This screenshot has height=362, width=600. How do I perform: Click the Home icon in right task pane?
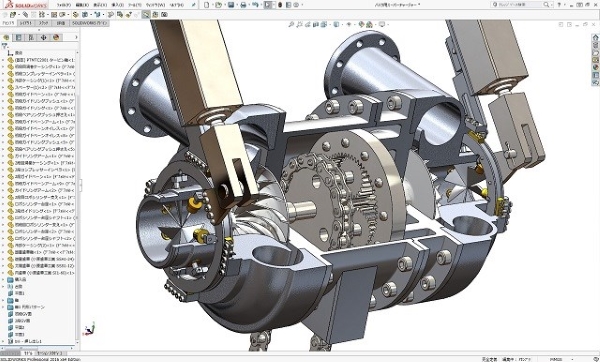[x=595, y=37]
